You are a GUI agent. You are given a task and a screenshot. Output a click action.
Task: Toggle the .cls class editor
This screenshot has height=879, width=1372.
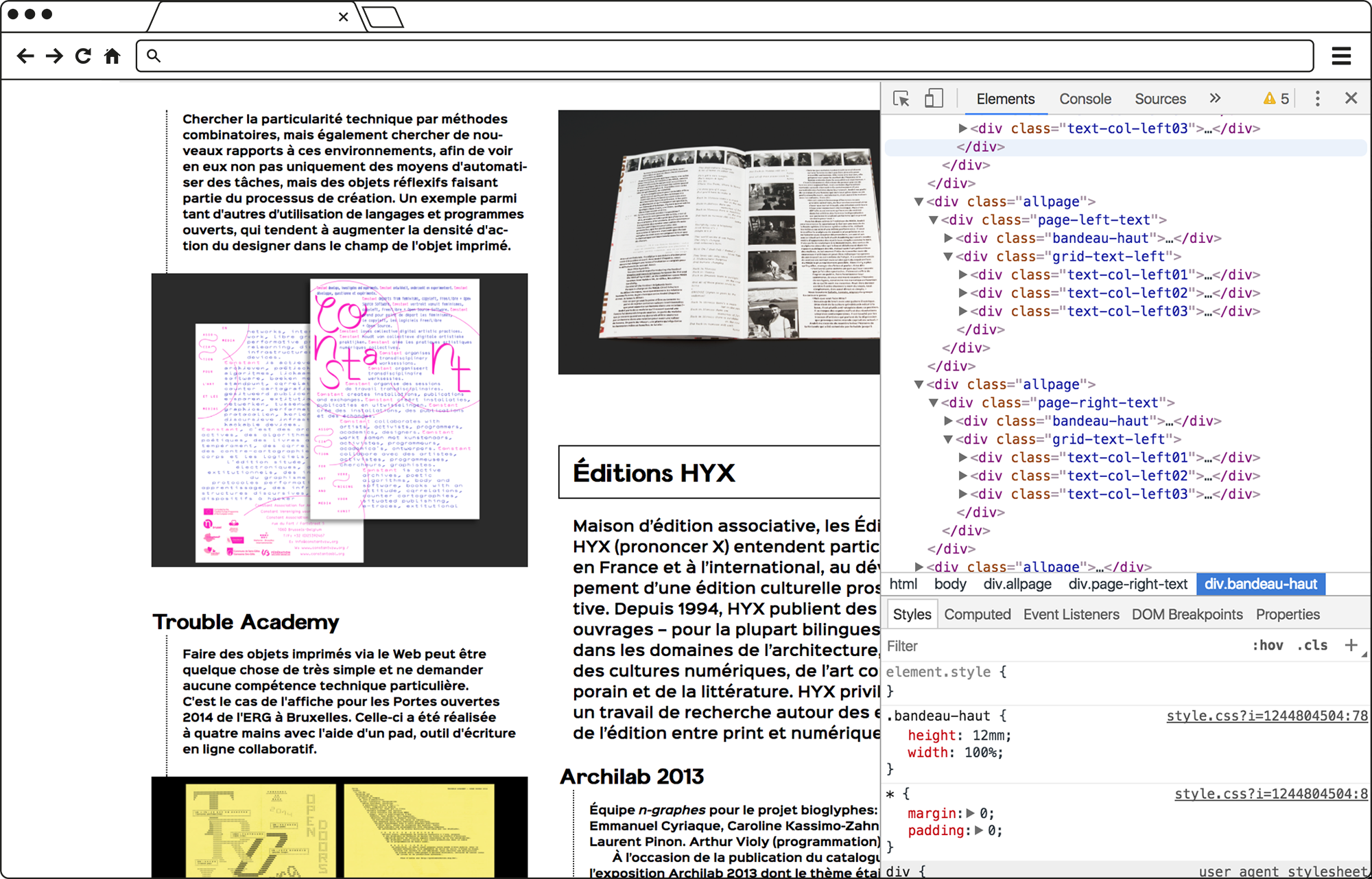(x=1312, y=645)
